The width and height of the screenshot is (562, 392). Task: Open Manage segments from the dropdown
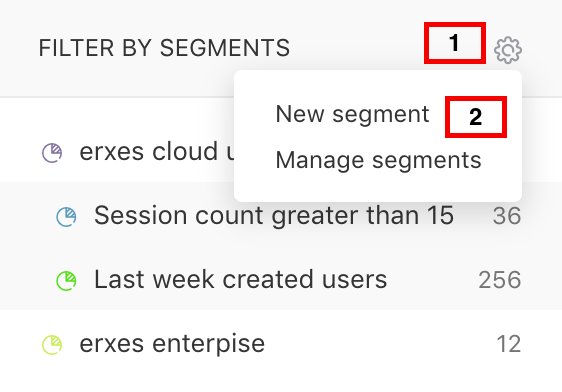378,160
